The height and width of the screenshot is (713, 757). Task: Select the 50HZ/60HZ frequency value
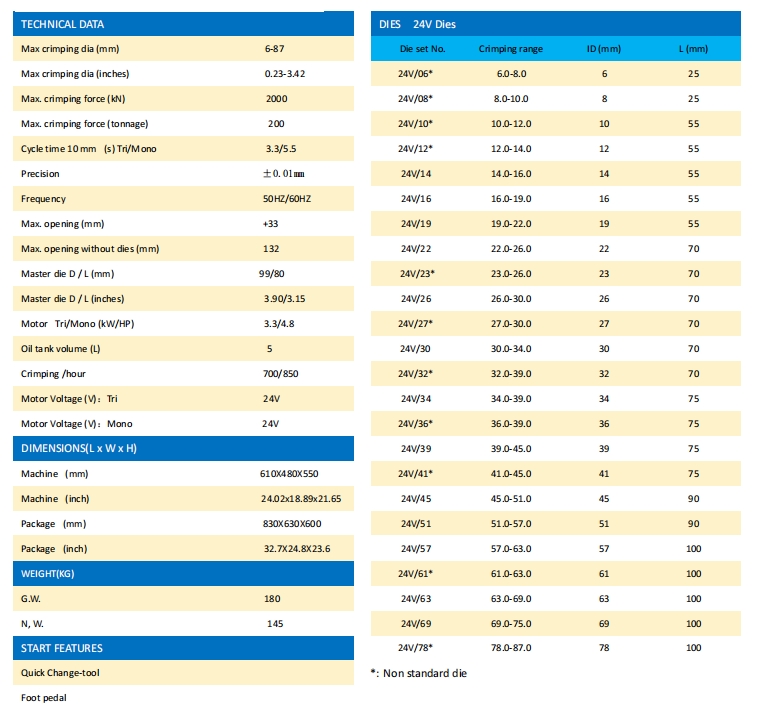(x=286, y=199)
